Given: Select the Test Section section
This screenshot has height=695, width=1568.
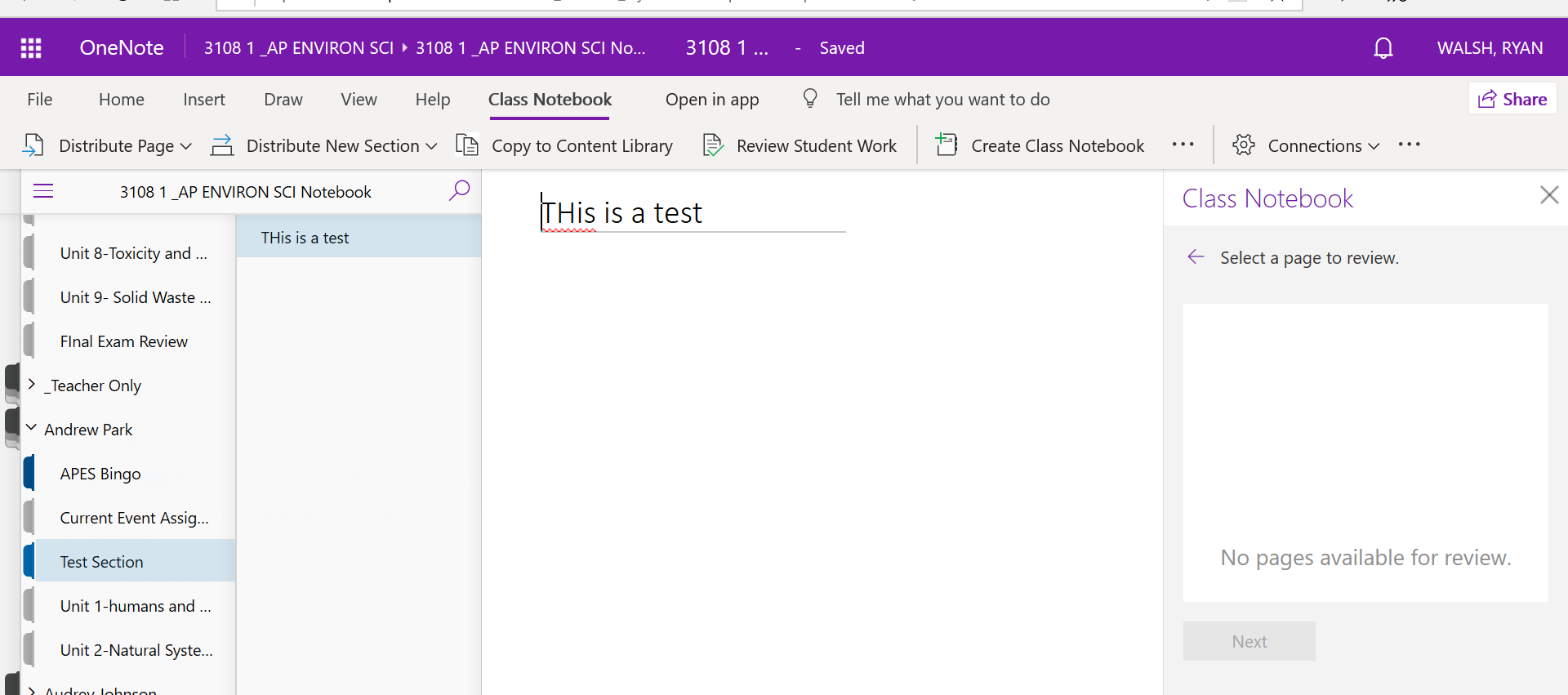Looking at the screenshot, I should (136, 562).
